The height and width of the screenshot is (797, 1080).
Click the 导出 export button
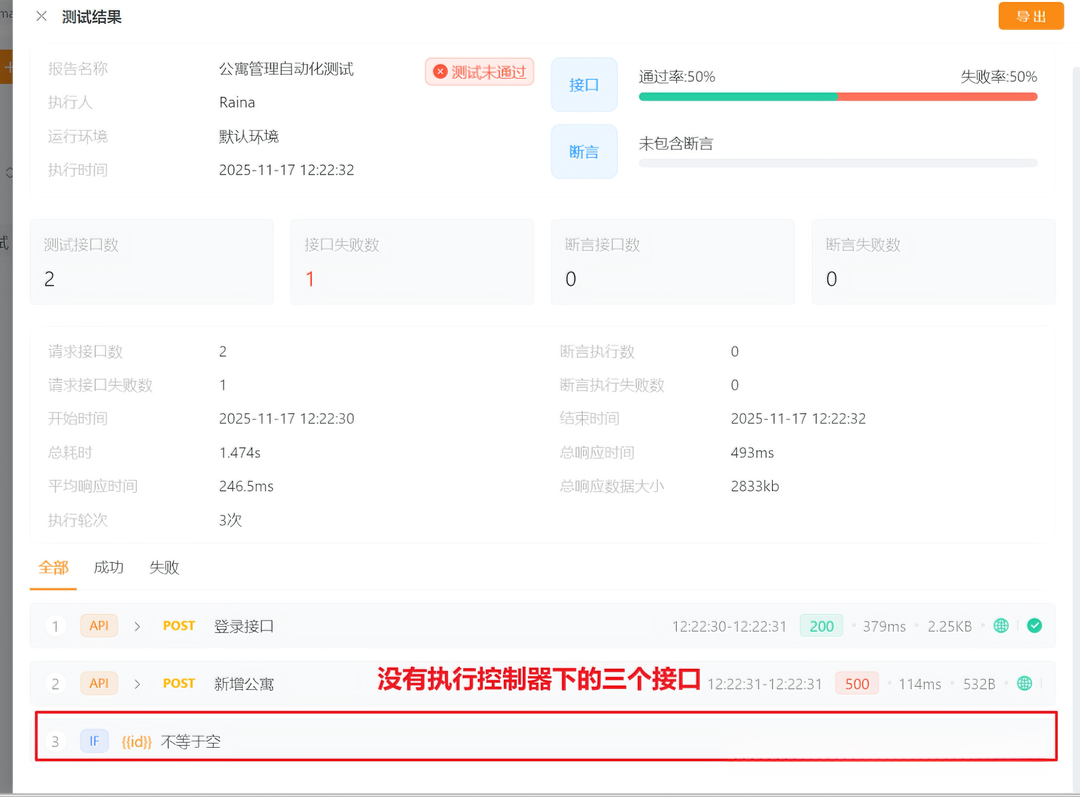click(x=1030, y=17)
